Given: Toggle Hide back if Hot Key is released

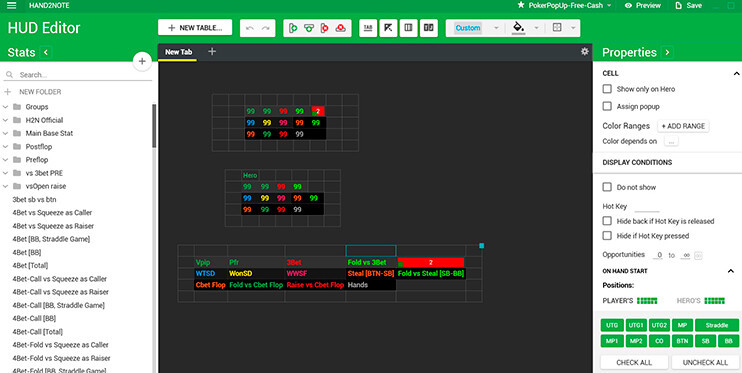Looking at the screenshot, I should (x=607, y=221).
